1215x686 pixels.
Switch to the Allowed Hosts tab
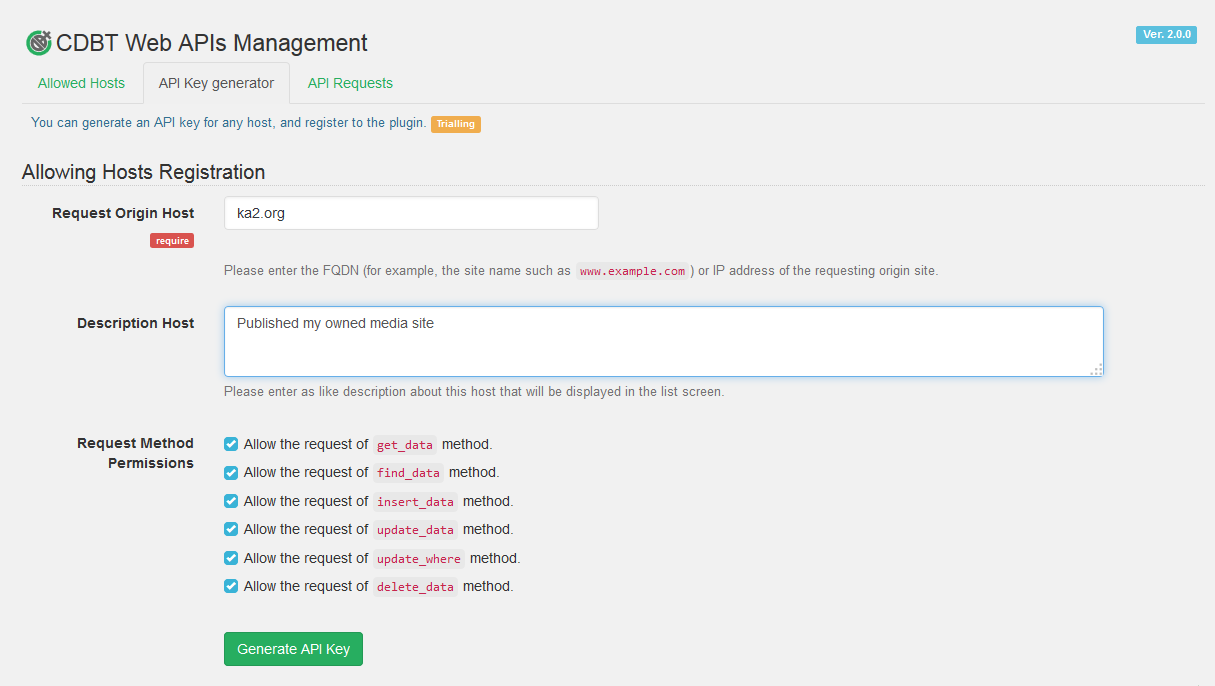pyautogui.click(x=81, y=83)
